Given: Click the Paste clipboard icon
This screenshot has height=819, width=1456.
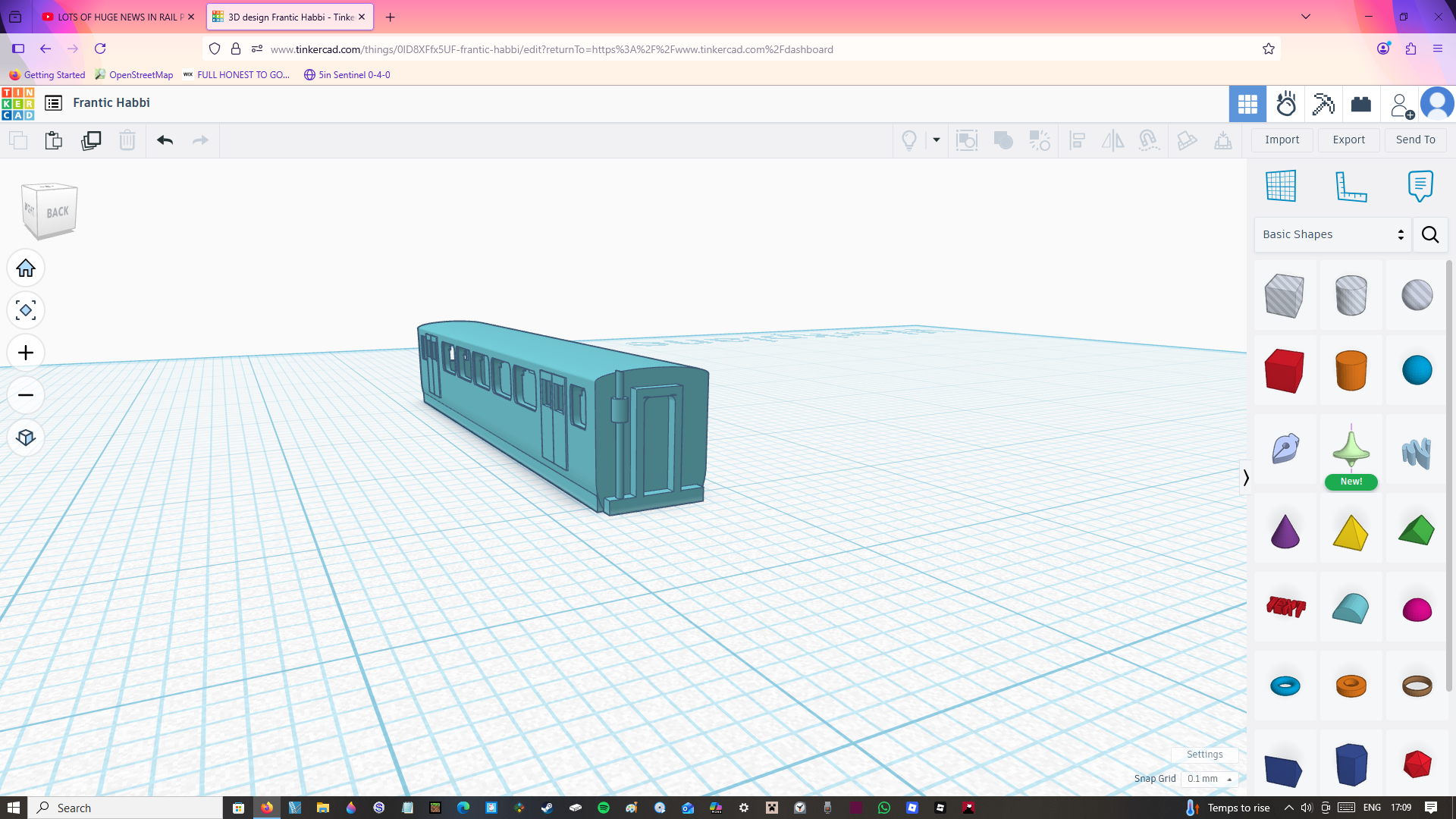Looking at the screenshot, I should [53, 140].
